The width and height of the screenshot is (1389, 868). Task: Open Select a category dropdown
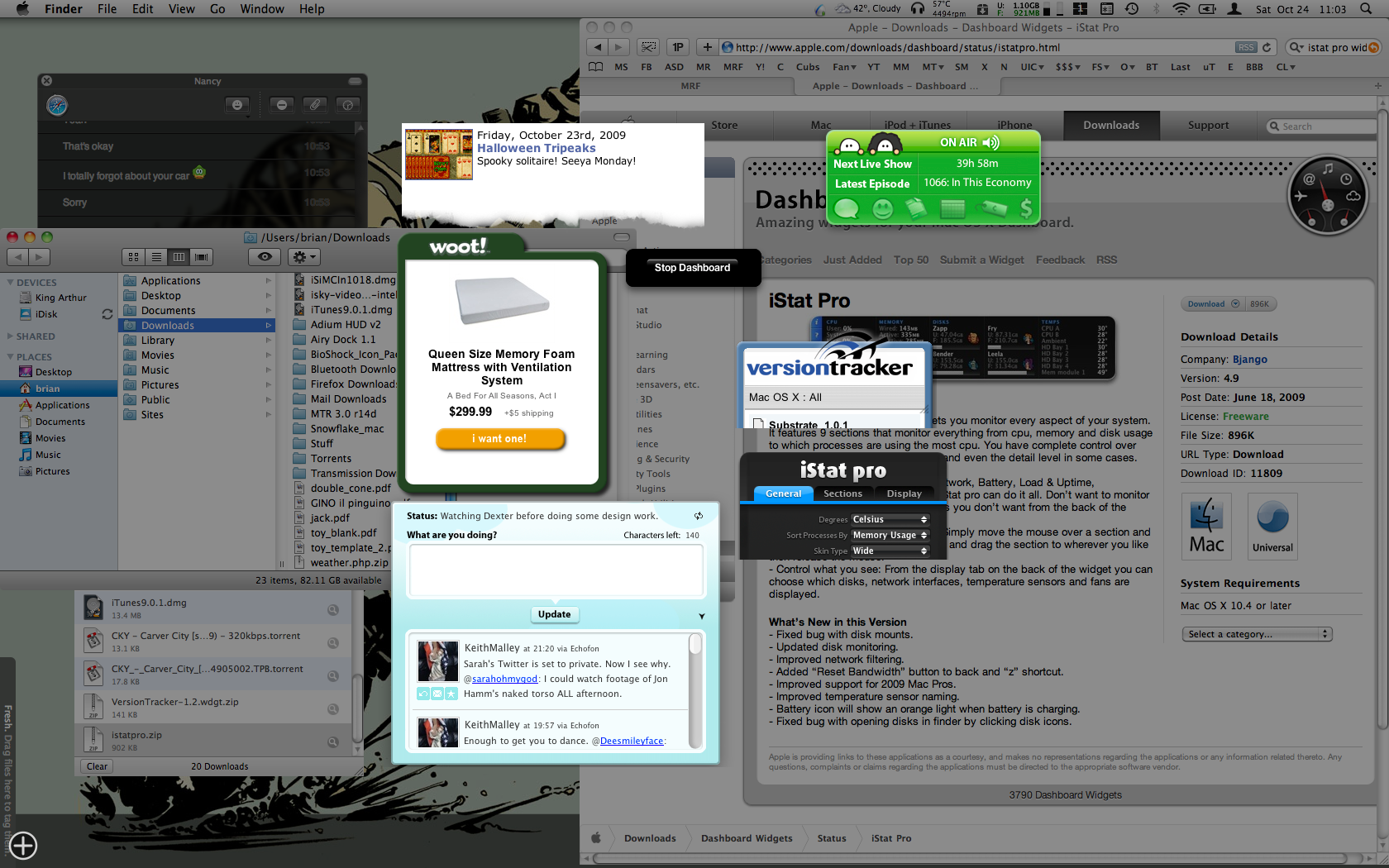1257,634
